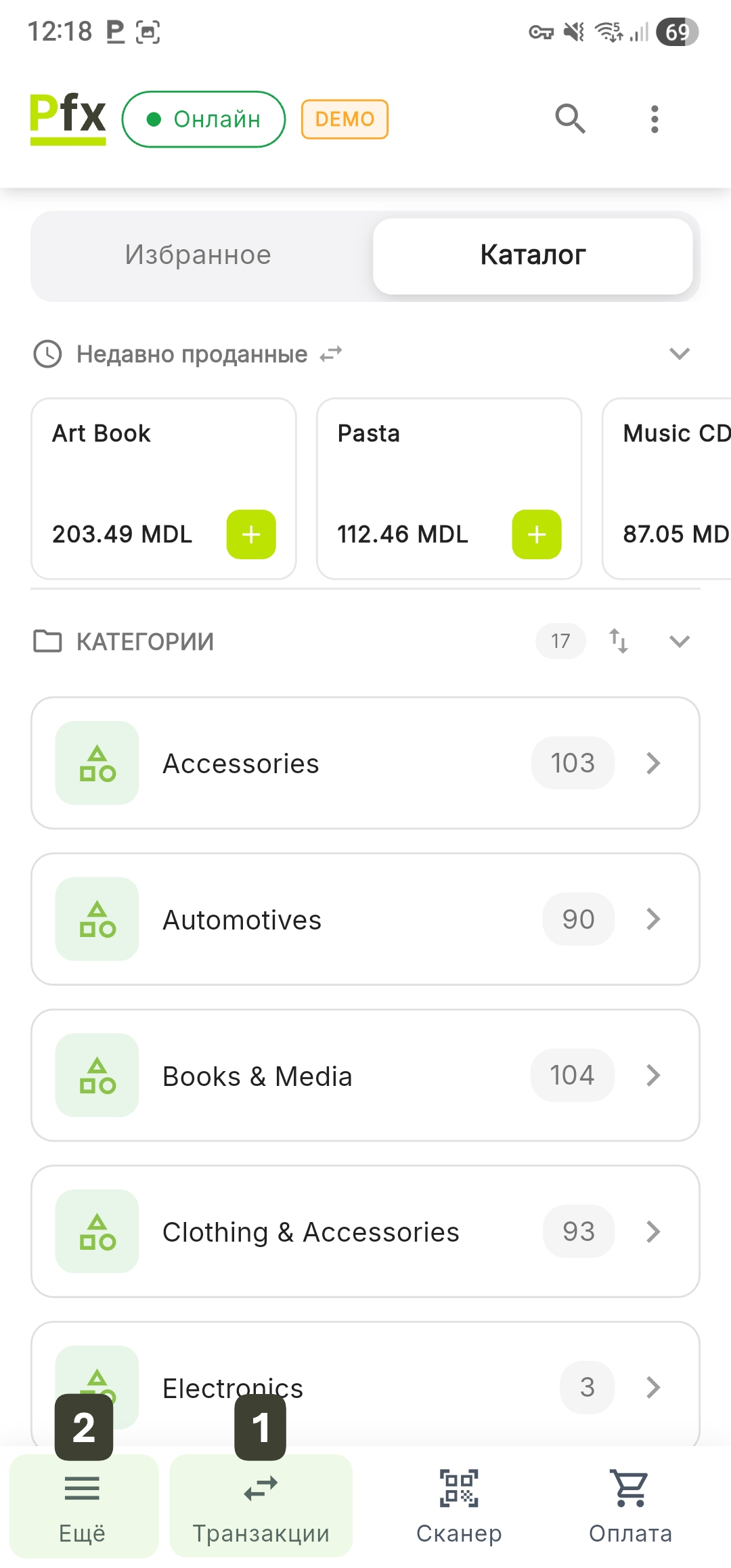Image resolution: width=731 pixels, height=1568 pixels.
Task: Tap the swap arrows beside Недавно проданные
Action: 331,354
